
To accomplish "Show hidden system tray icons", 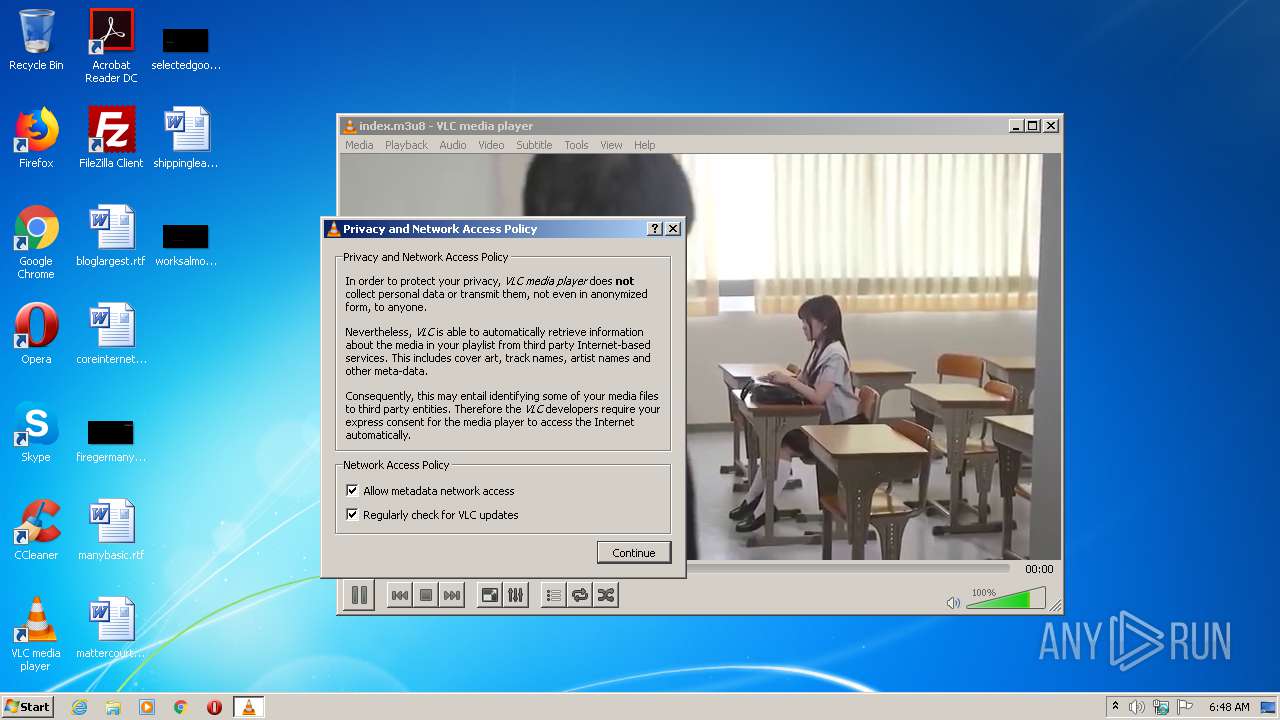I will click(x=1115, y=707).
